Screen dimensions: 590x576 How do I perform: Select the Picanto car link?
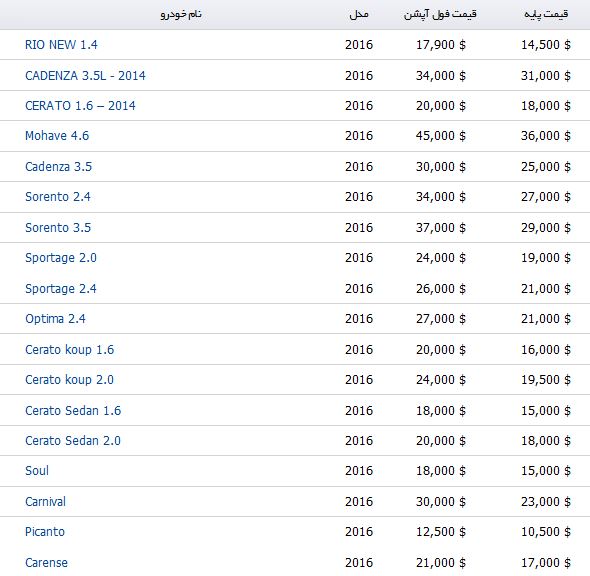(45, 532)
